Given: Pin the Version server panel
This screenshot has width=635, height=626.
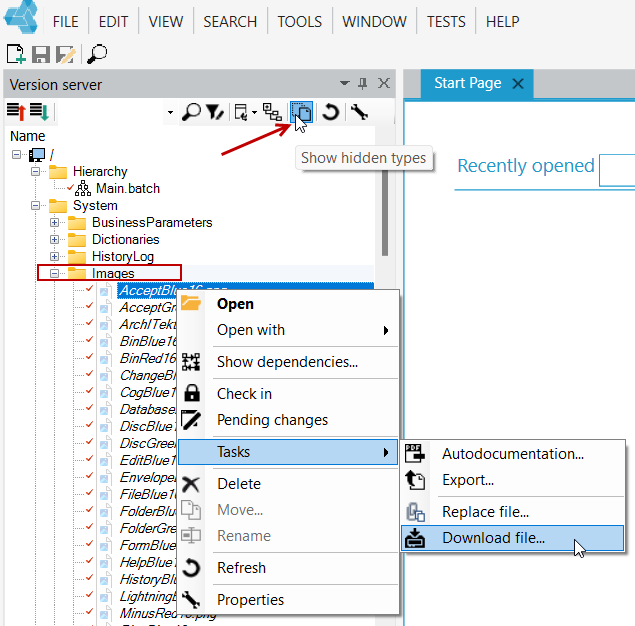Looking at the screenshot, I should 363,83.
